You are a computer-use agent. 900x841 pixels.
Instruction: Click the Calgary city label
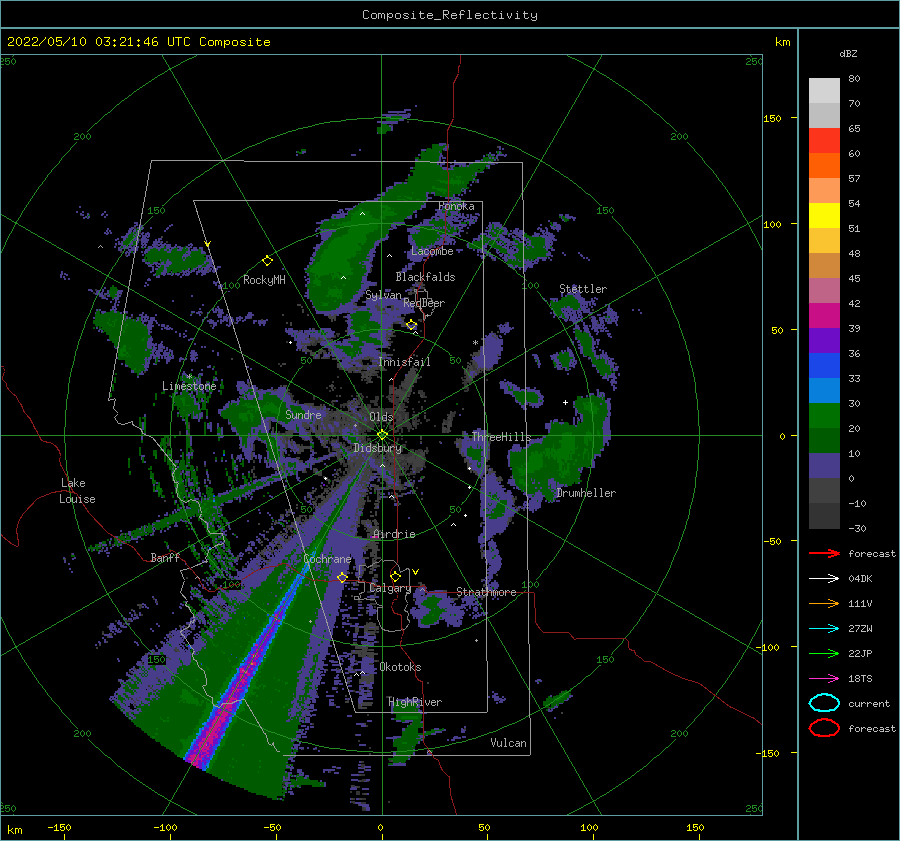[390, 588]
